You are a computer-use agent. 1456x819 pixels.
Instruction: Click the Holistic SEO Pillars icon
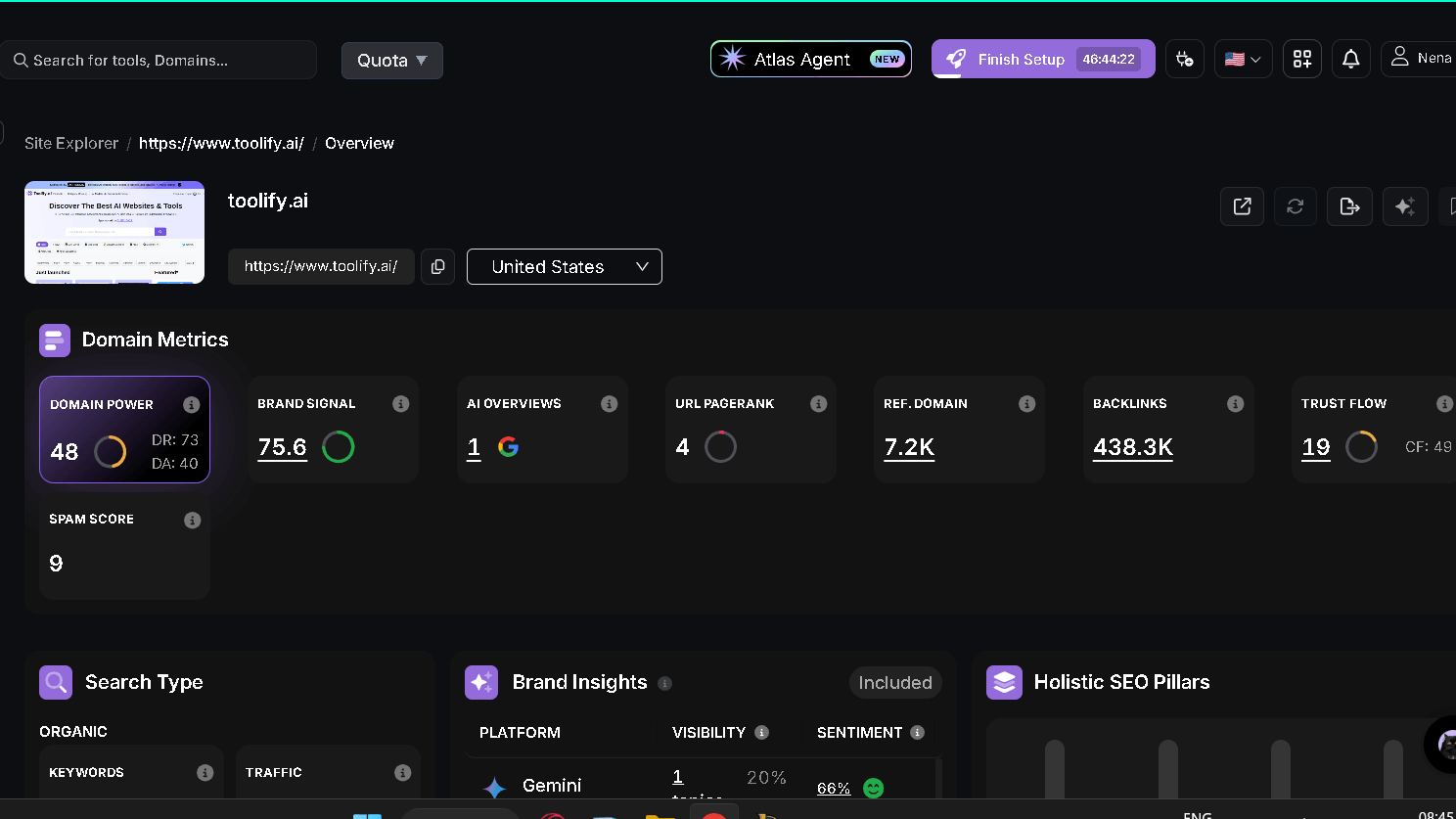click(x=1004, y=682)
